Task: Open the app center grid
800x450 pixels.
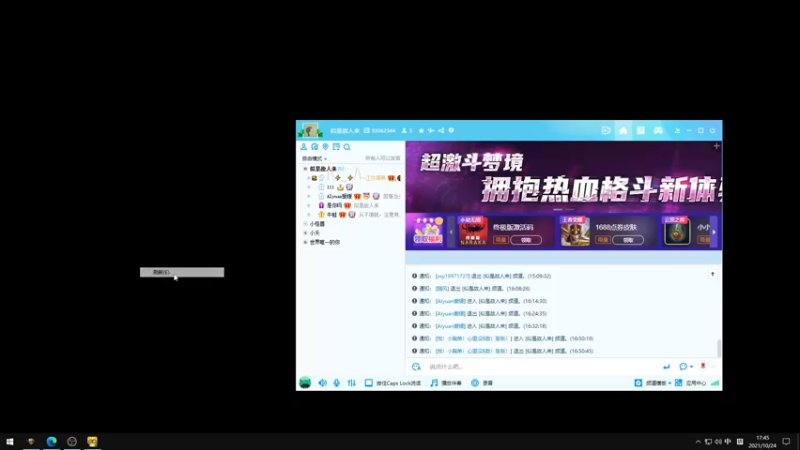Action: (690, 383)
